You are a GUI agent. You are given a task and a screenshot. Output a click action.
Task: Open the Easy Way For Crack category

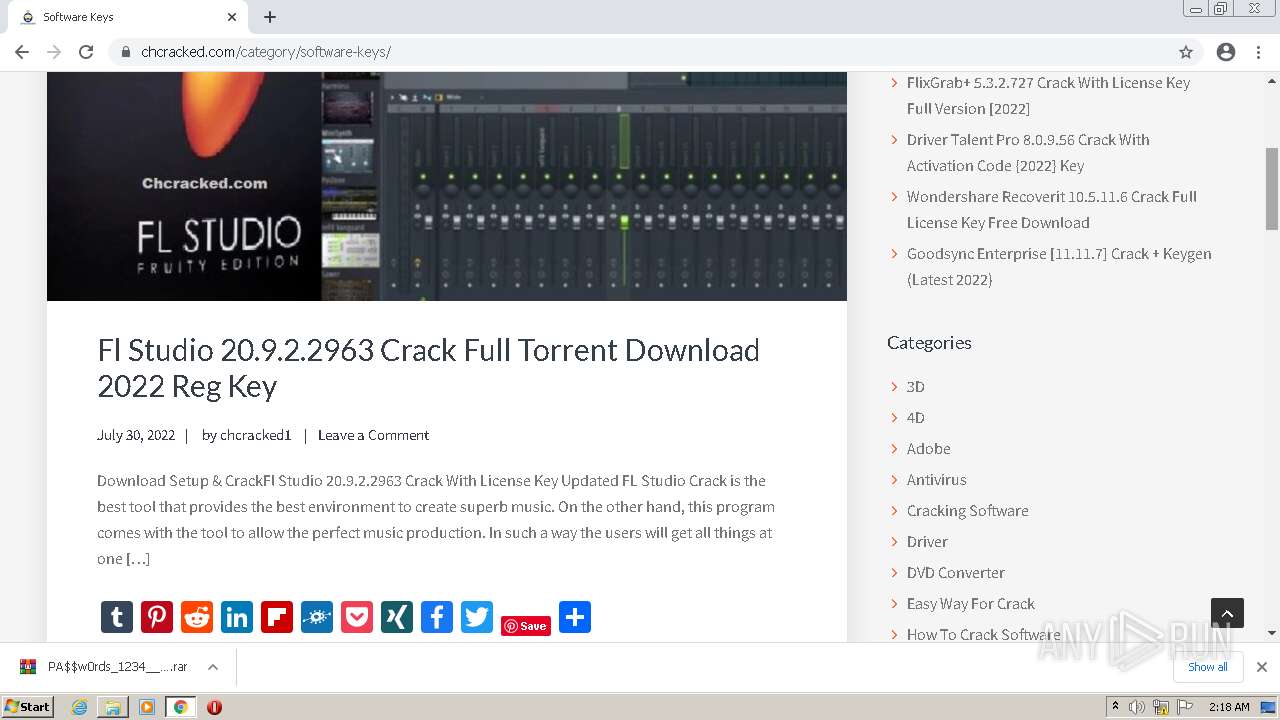tap(970, 604)
